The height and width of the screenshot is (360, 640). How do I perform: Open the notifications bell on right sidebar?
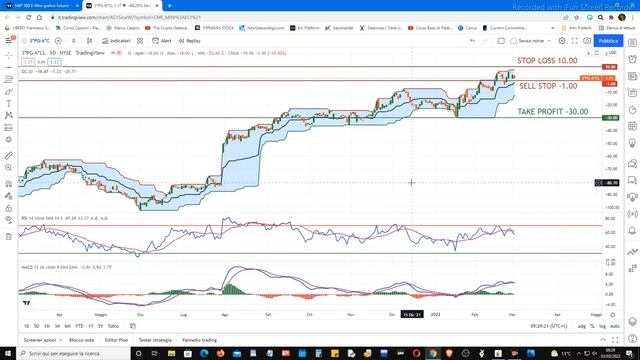(x=632, y=231)
